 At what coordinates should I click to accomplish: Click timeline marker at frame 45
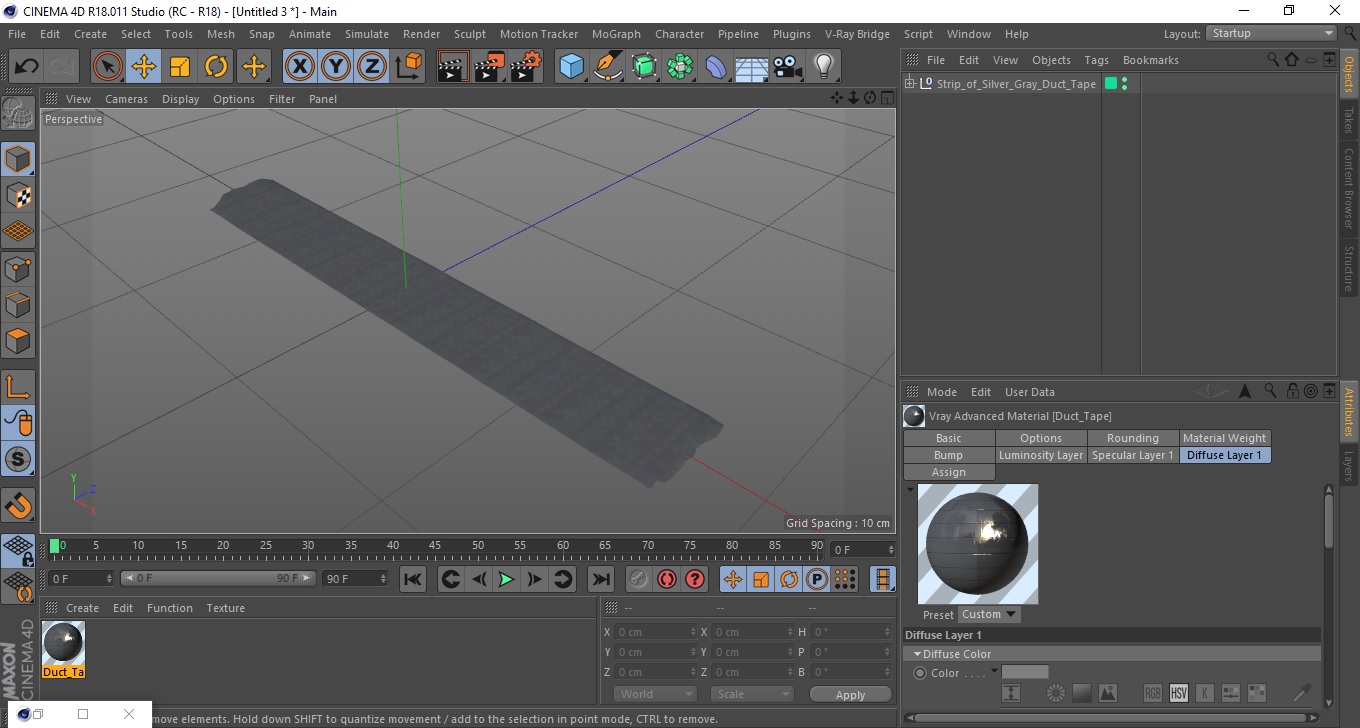[435, 547]
